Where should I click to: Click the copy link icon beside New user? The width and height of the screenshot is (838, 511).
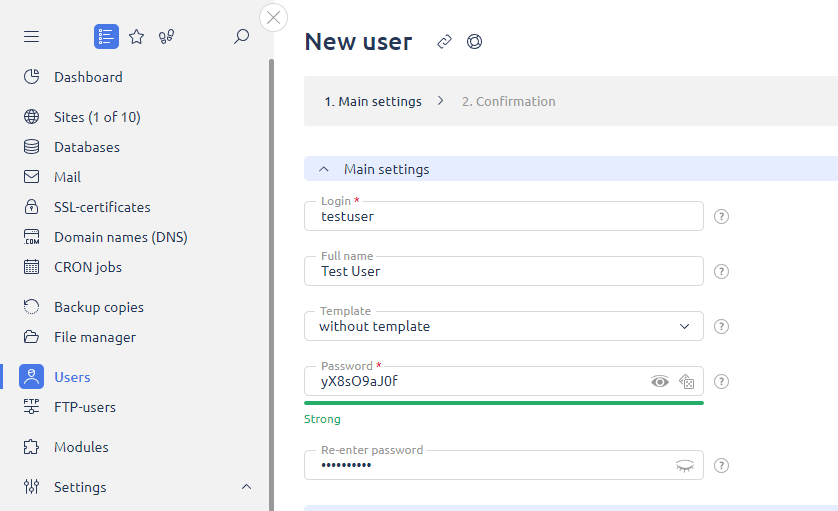tap(444, 42)
